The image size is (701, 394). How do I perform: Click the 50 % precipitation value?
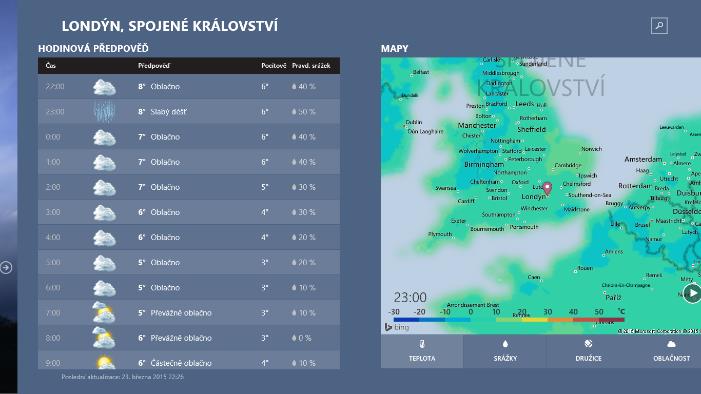click(x=307, y=112)
